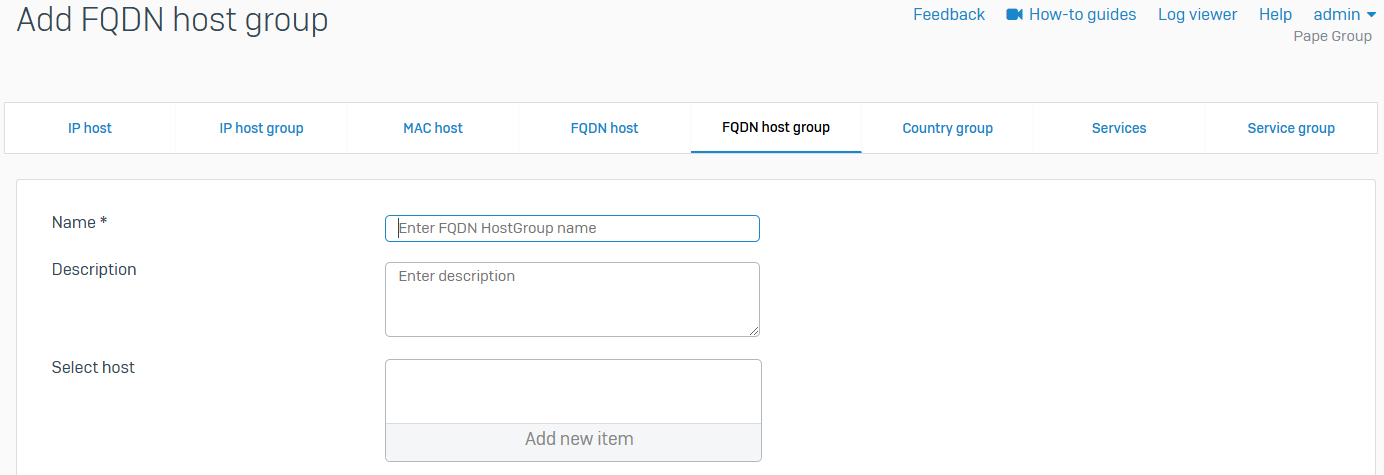The image size is (1384, 475).
Task: Click the Help link
Action: (1275, 15)
